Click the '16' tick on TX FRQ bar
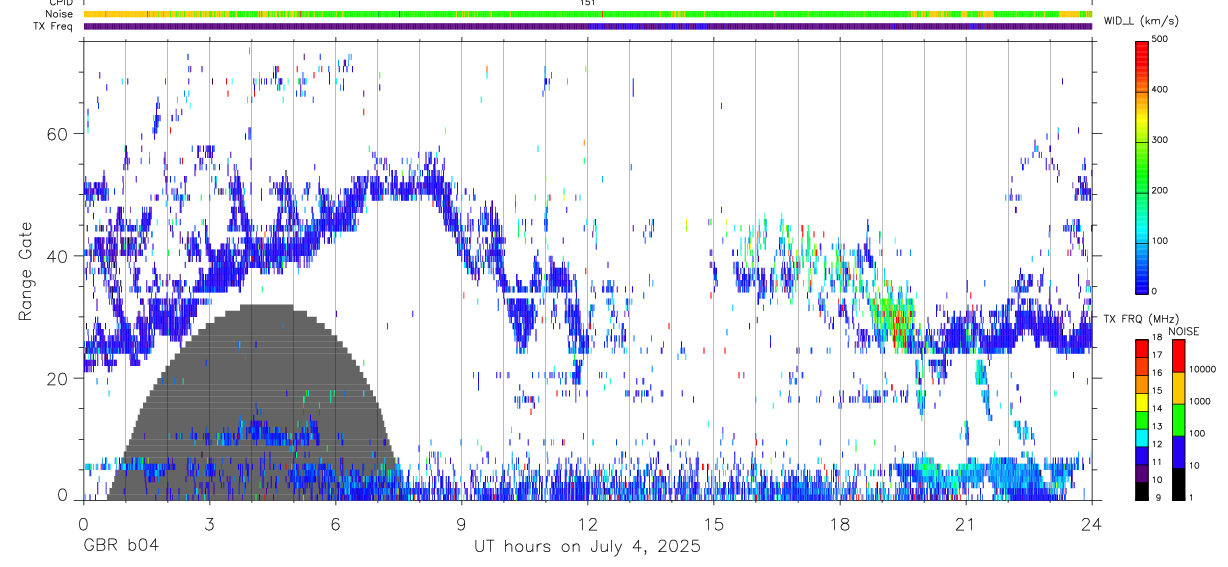 [1158, 373]
